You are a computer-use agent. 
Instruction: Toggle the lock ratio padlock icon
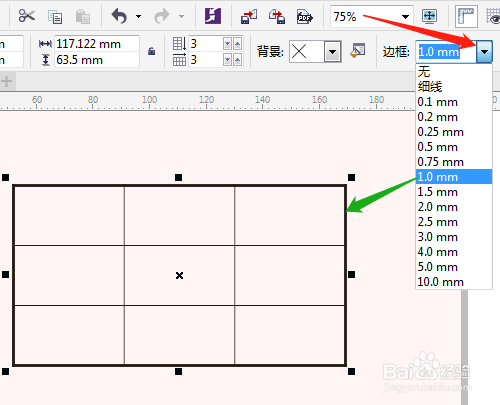(x=152, y=51)
